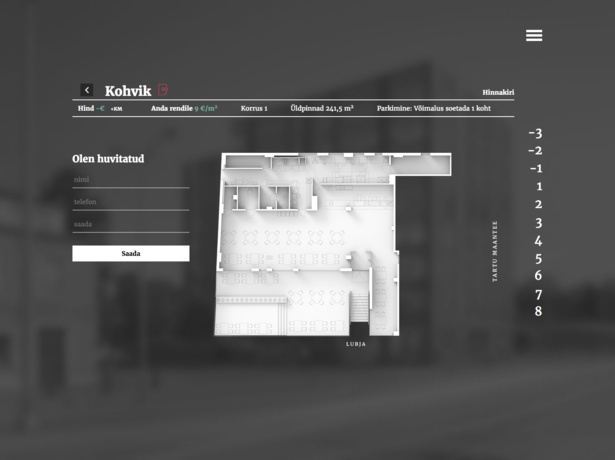The image size is (615, 460).
Task: View floor 4 plan
Action: click(539, 241)
